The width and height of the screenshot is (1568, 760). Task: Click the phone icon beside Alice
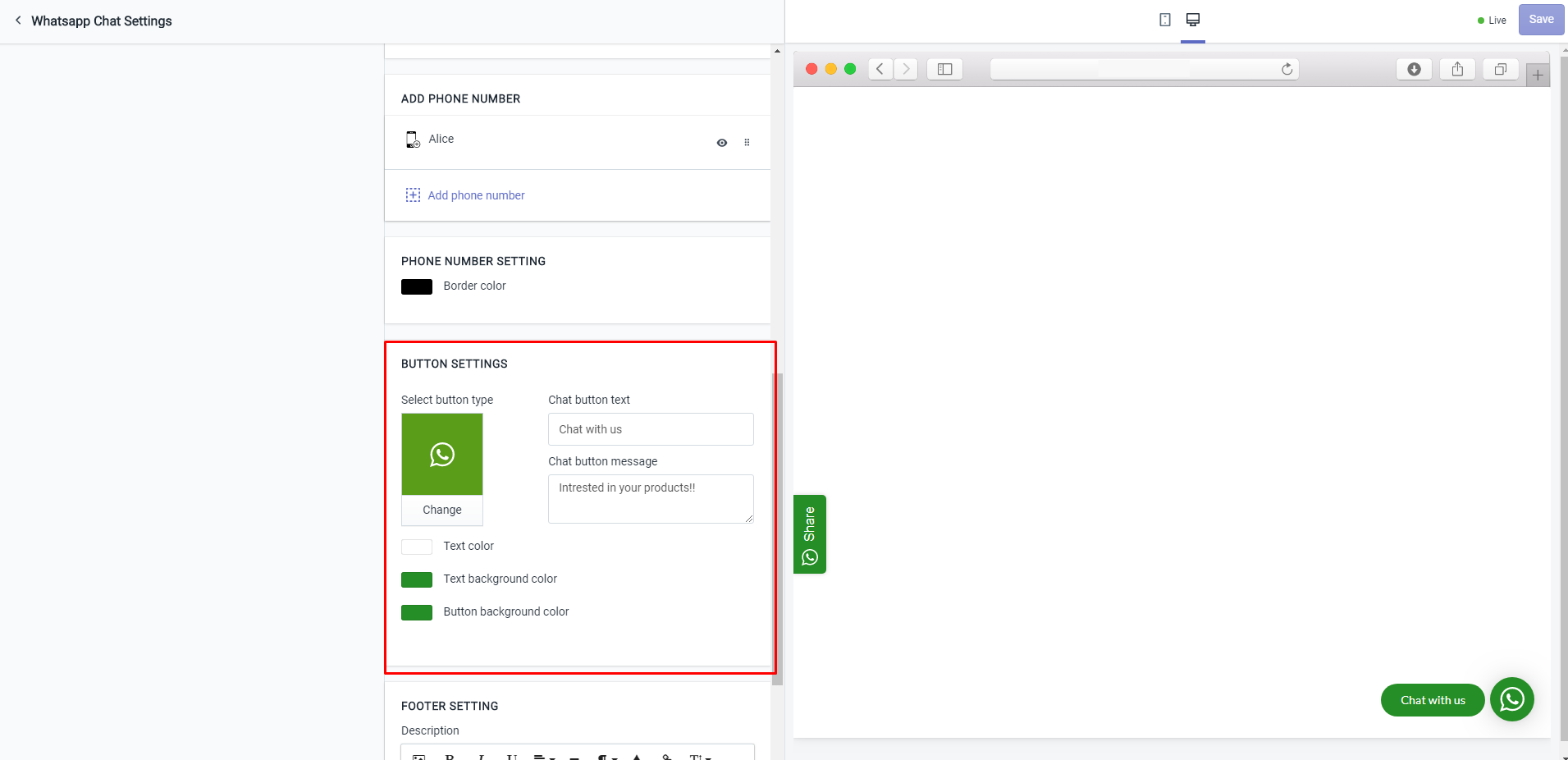click(x=413, y=140)
